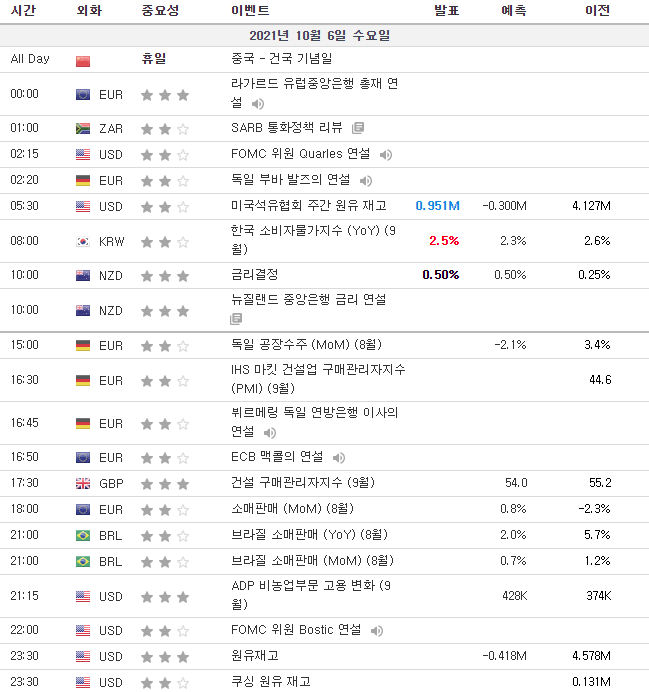The image size is (649, 692).
Task: Open the 금리결정 event link
Action: 255,275
